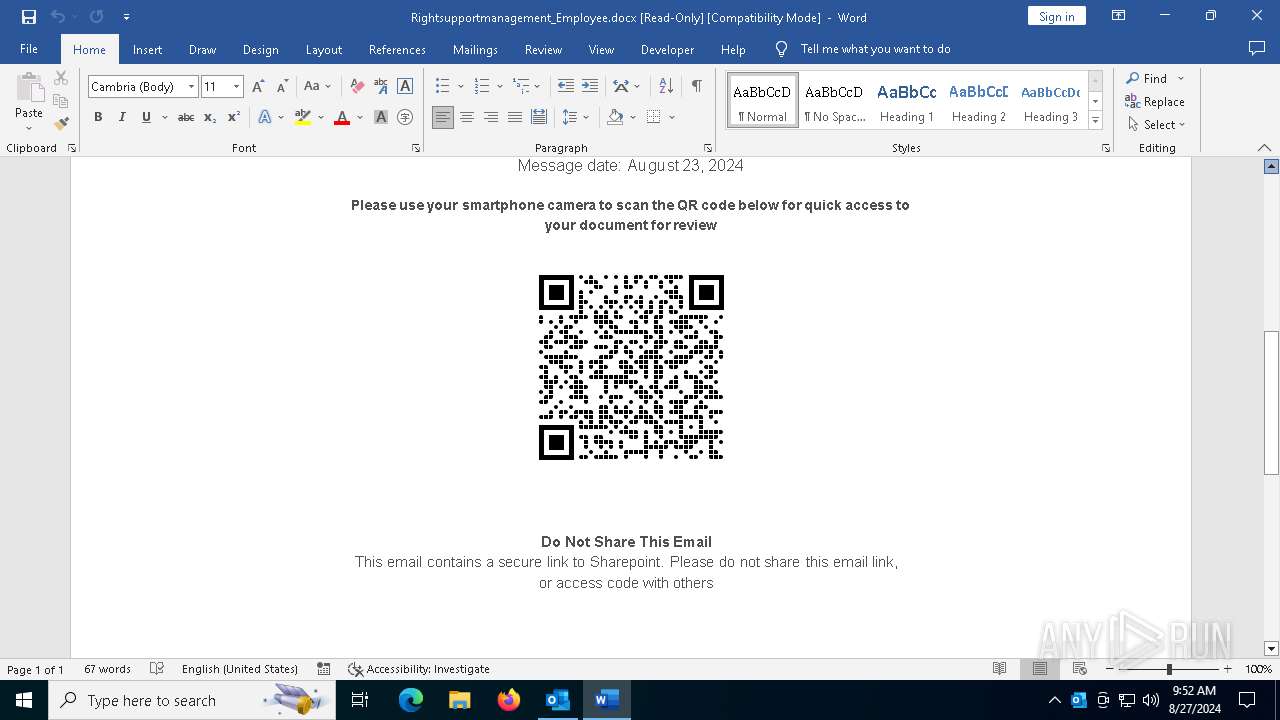
Task: Switch to the References tab
Action: pyautogui.click(x=397, y=49)
